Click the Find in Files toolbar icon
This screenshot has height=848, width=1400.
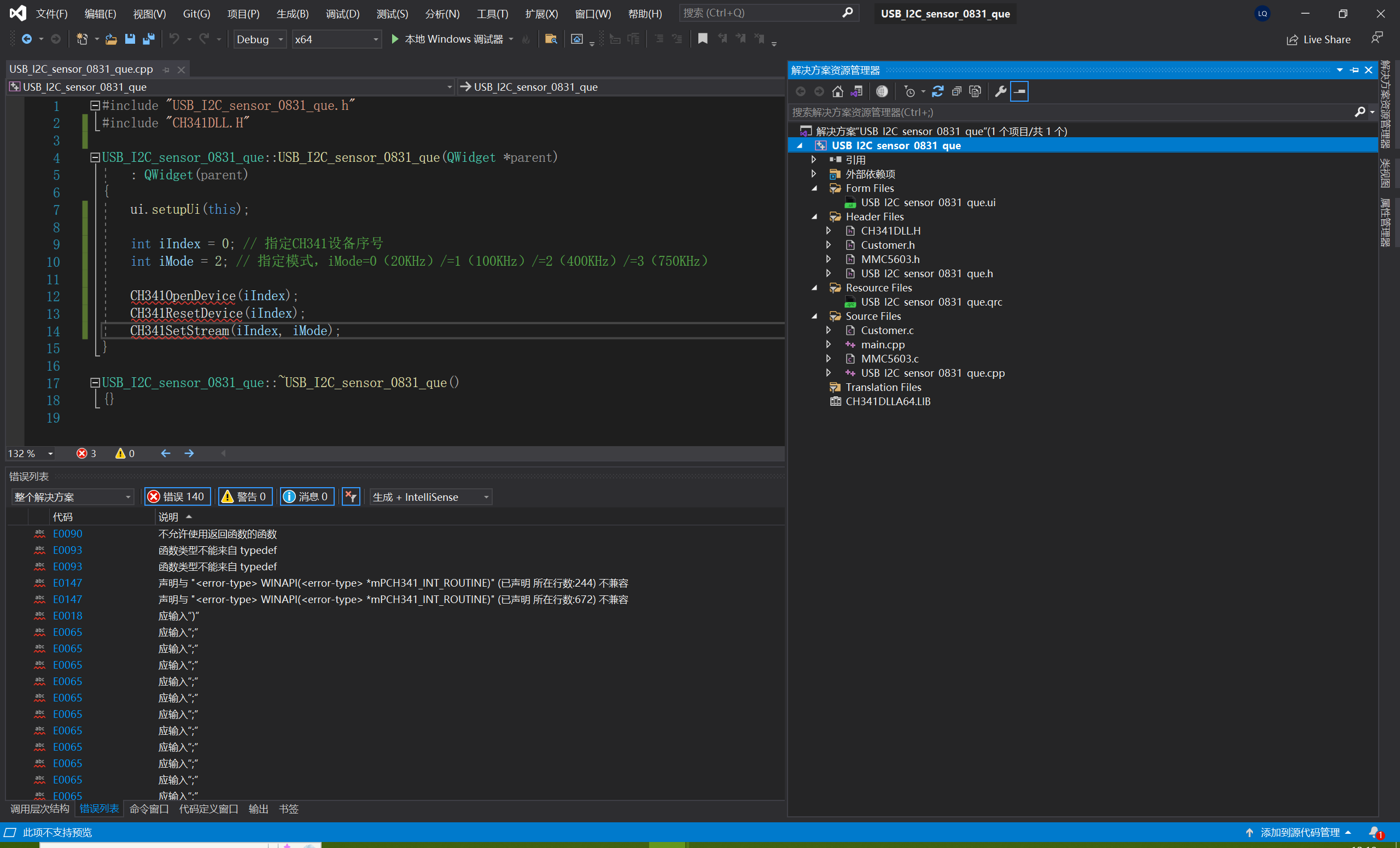point(551,39)
